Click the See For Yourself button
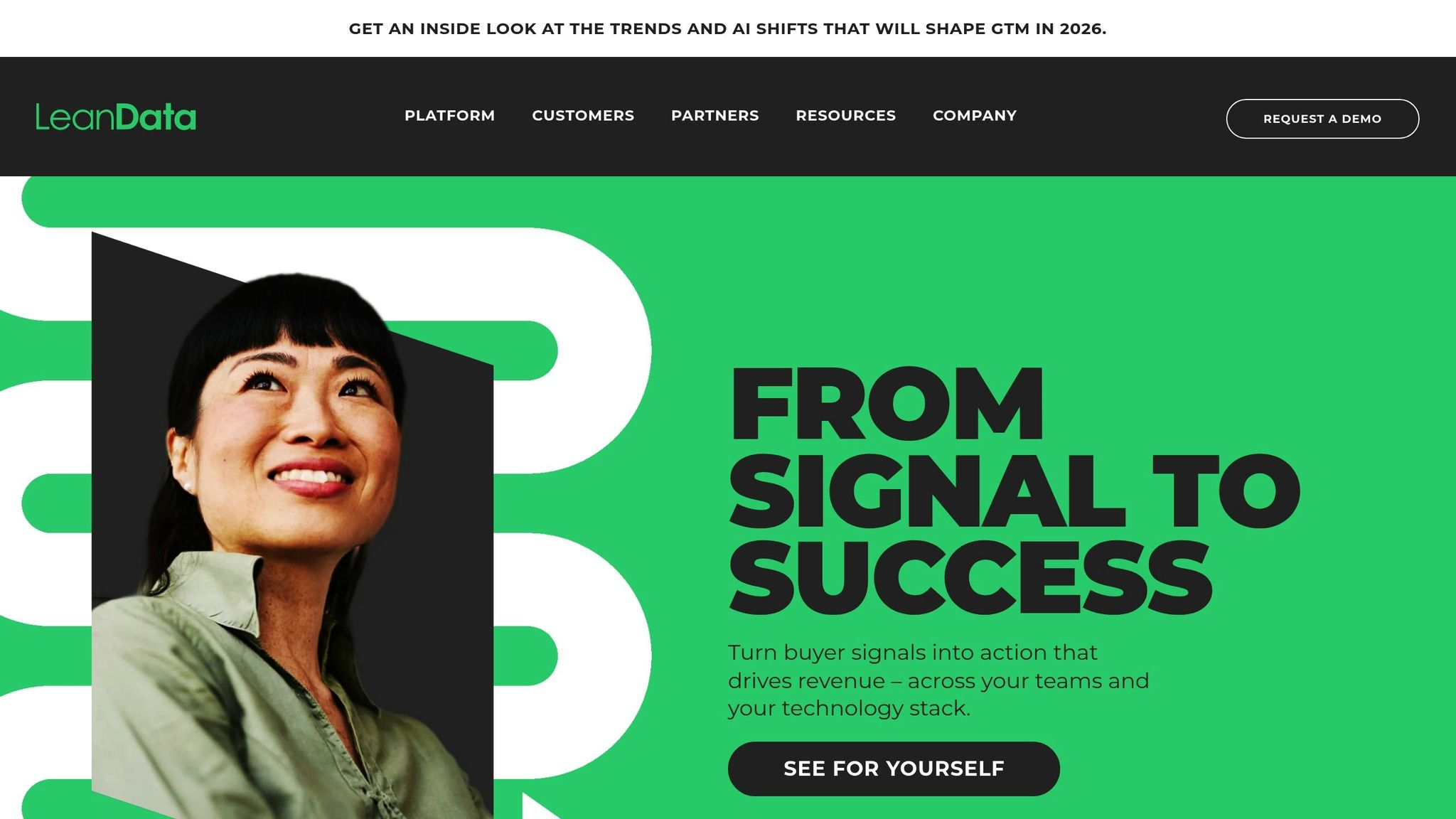The image size is (1456, 819). (894, 769)
